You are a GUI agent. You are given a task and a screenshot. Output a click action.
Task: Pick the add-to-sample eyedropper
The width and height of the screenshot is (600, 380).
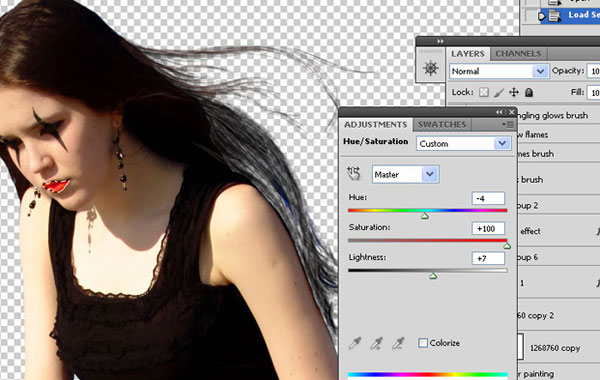(377, 343)
